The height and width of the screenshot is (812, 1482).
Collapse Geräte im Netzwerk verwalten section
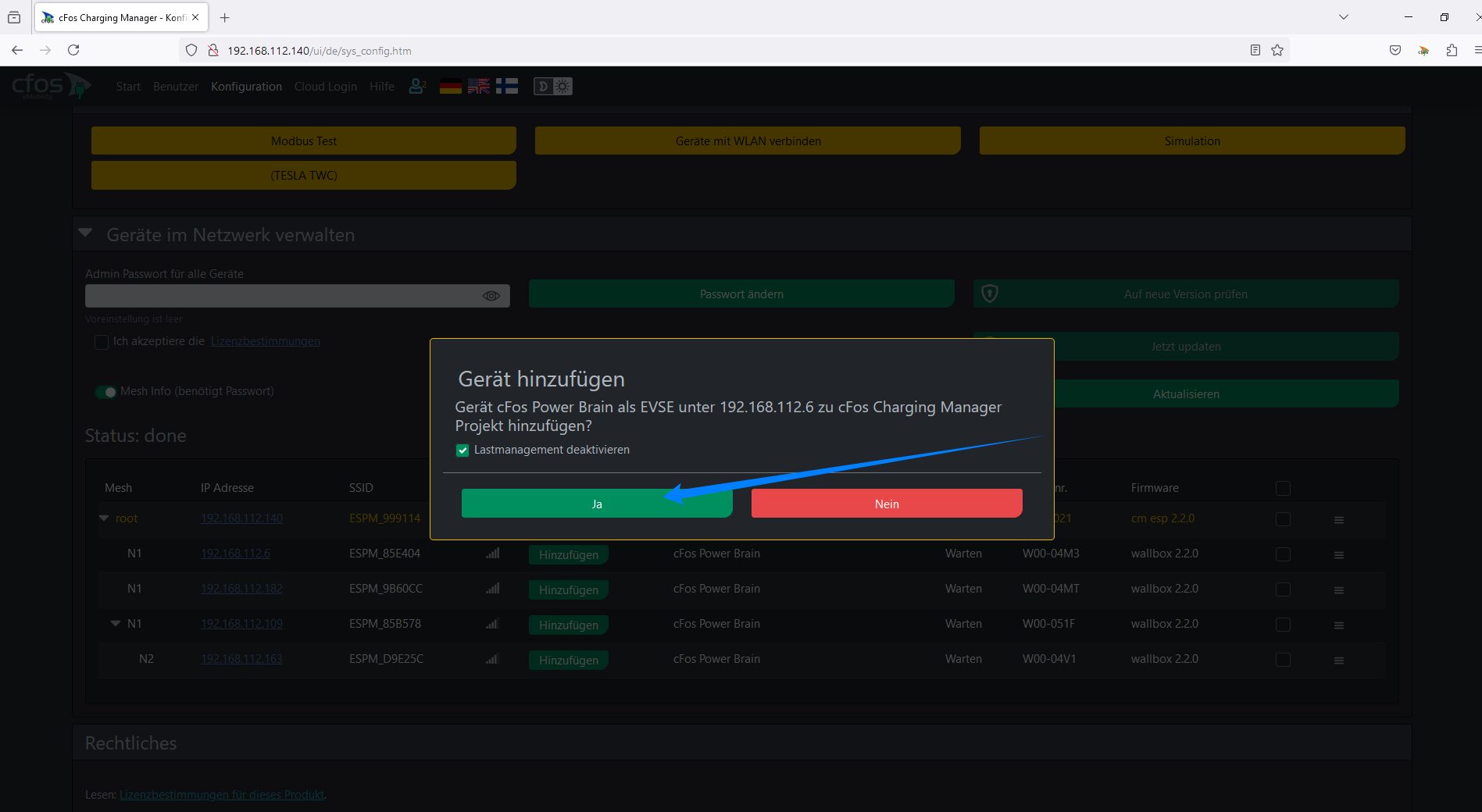pyautogui.click(x=86, y=233)
